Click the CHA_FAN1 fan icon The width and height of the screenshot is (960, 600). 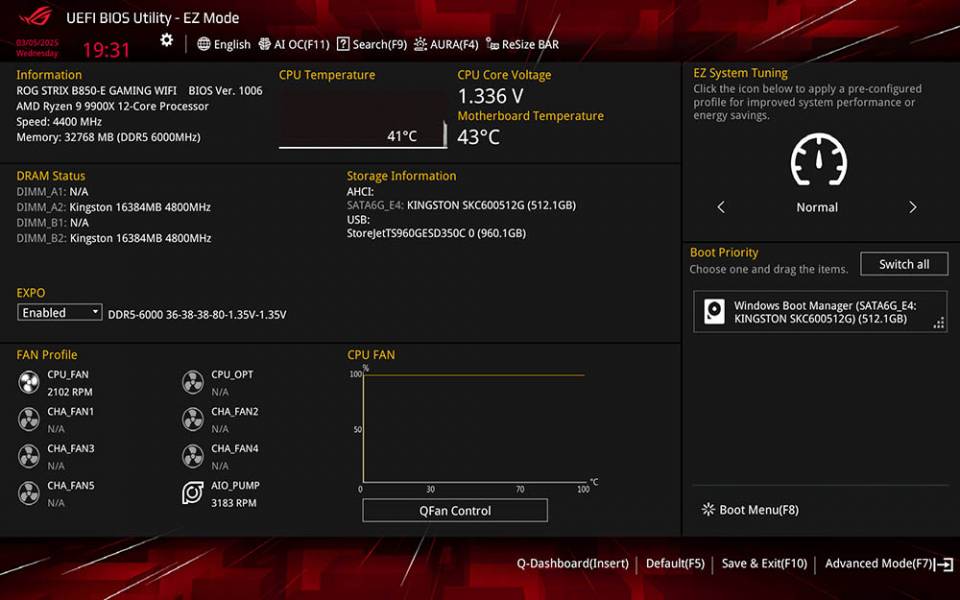pos(29,419)
